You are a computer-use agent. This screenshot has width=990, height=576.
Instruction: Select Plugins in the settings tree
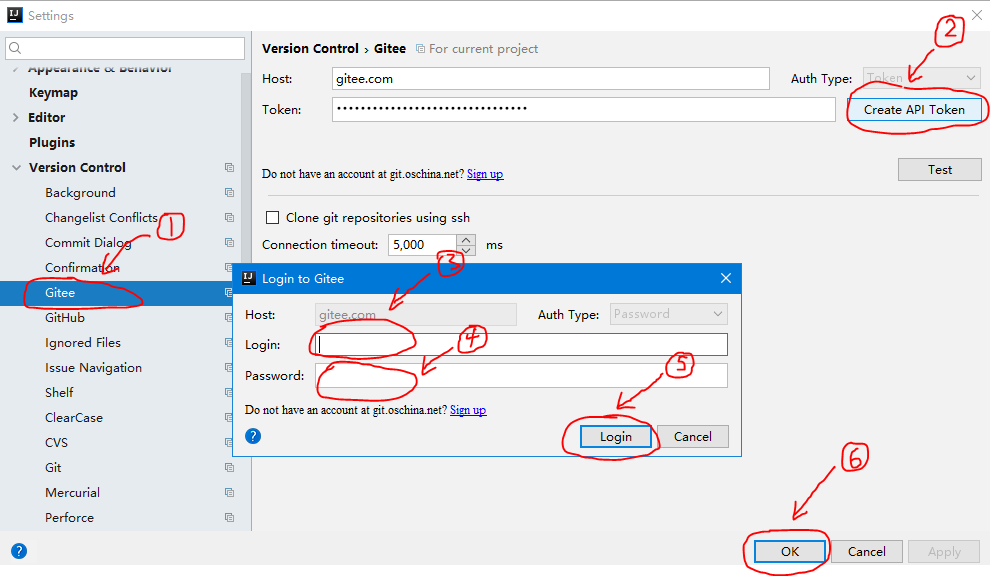click(x=52, y=142)
